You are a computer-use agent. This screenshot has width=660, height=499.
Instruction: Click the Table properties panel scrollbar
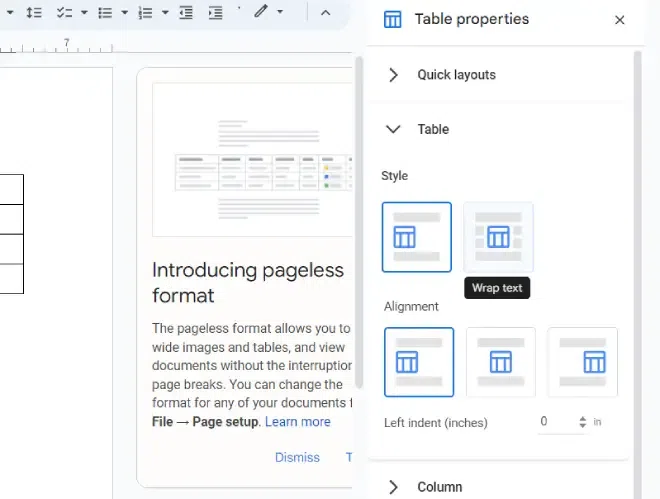pos(638,273)
